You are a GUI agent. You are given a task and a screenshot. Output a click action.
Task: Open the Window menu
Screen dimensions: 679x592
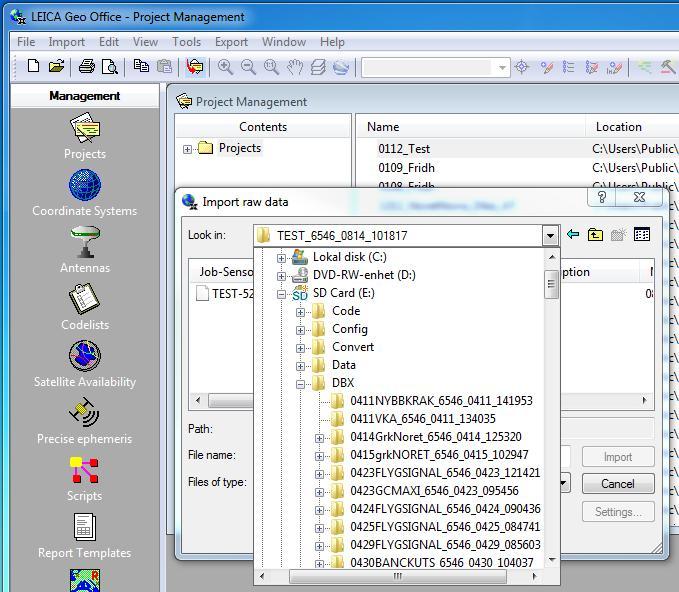click(284, 42)
